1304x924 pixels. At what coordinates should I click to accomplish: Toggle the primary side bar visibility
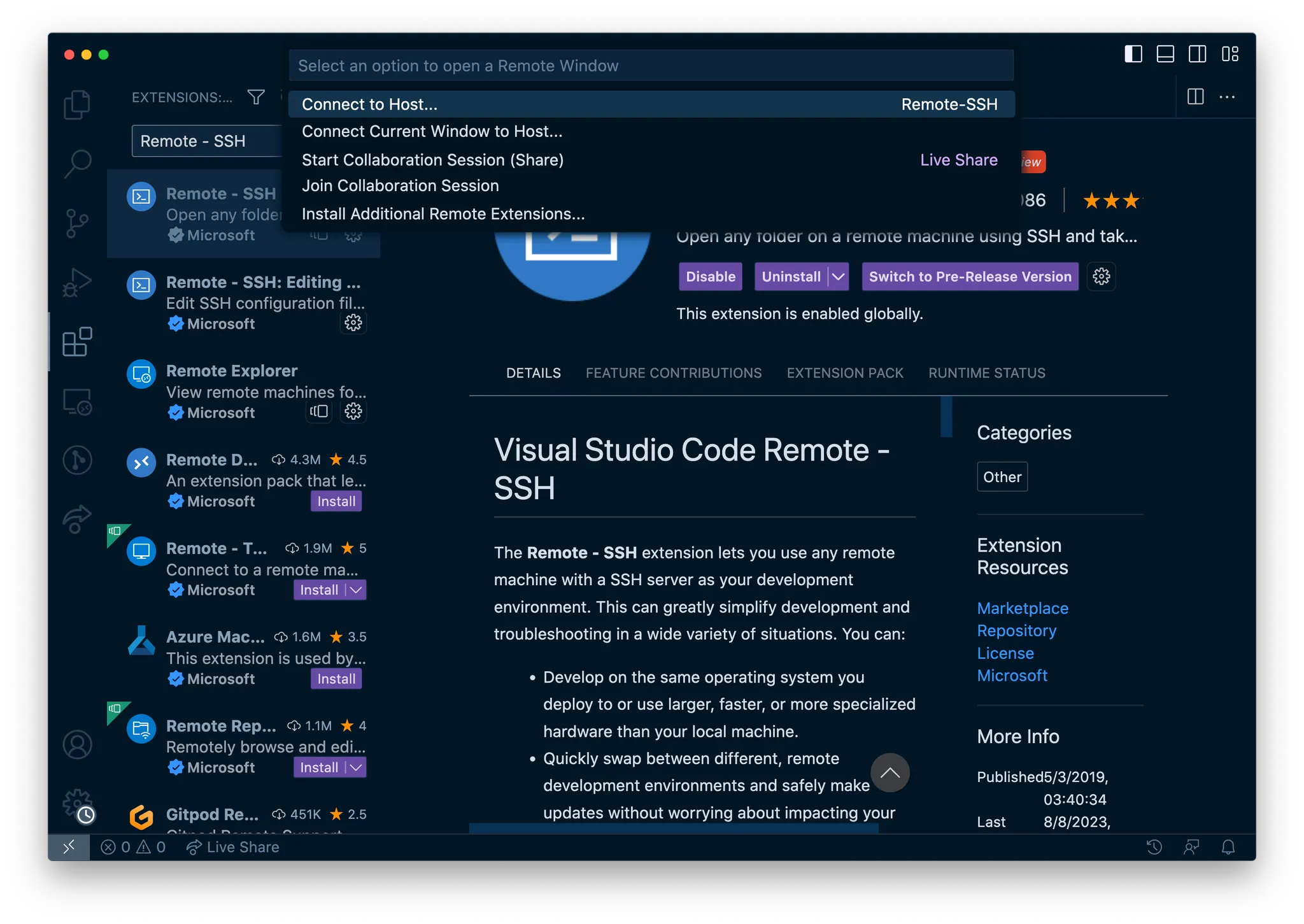click(1133, 54)
